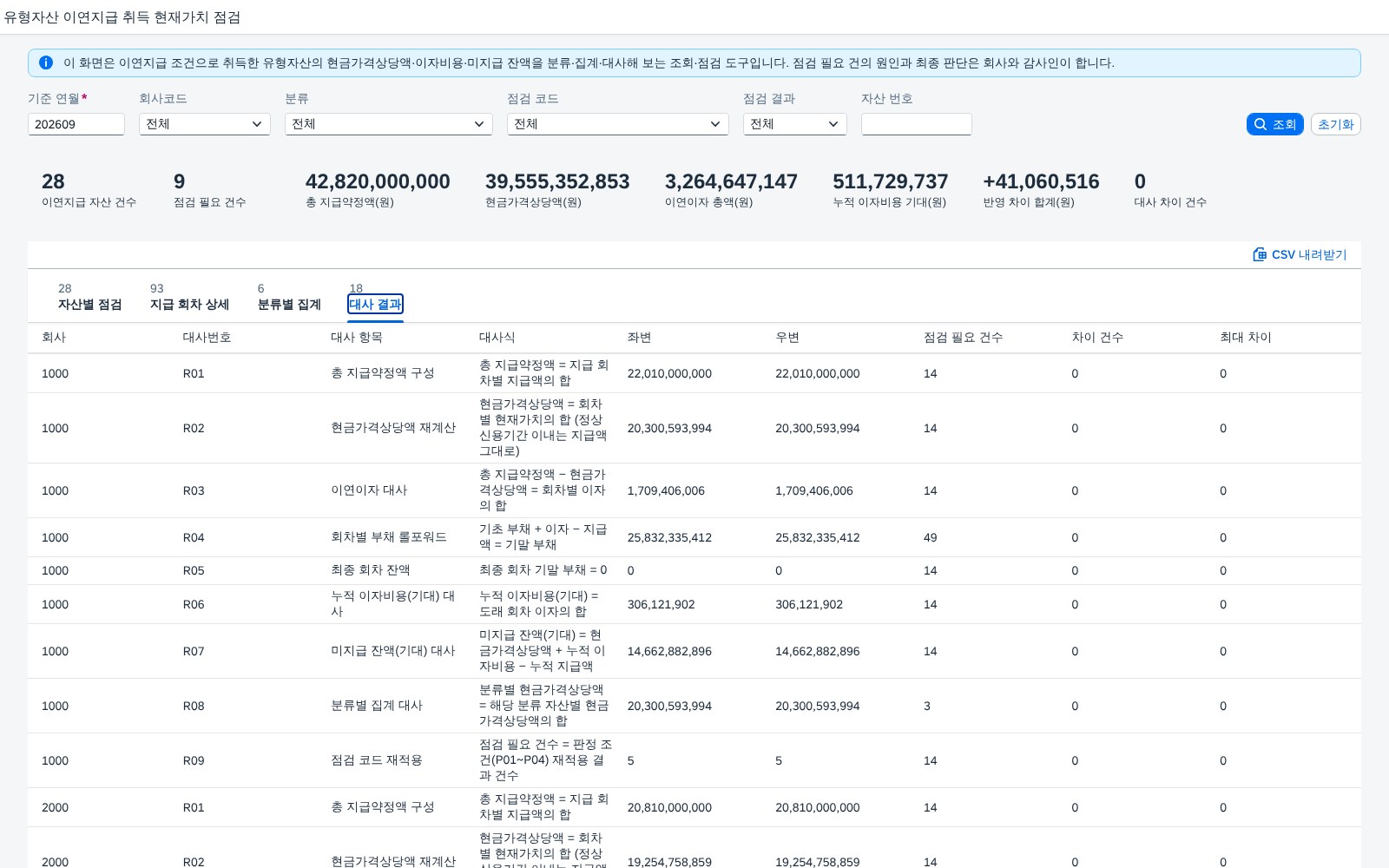1389x868 pixels.
Task: Click the CSV download icon
Action: (x=1260, y=254)
